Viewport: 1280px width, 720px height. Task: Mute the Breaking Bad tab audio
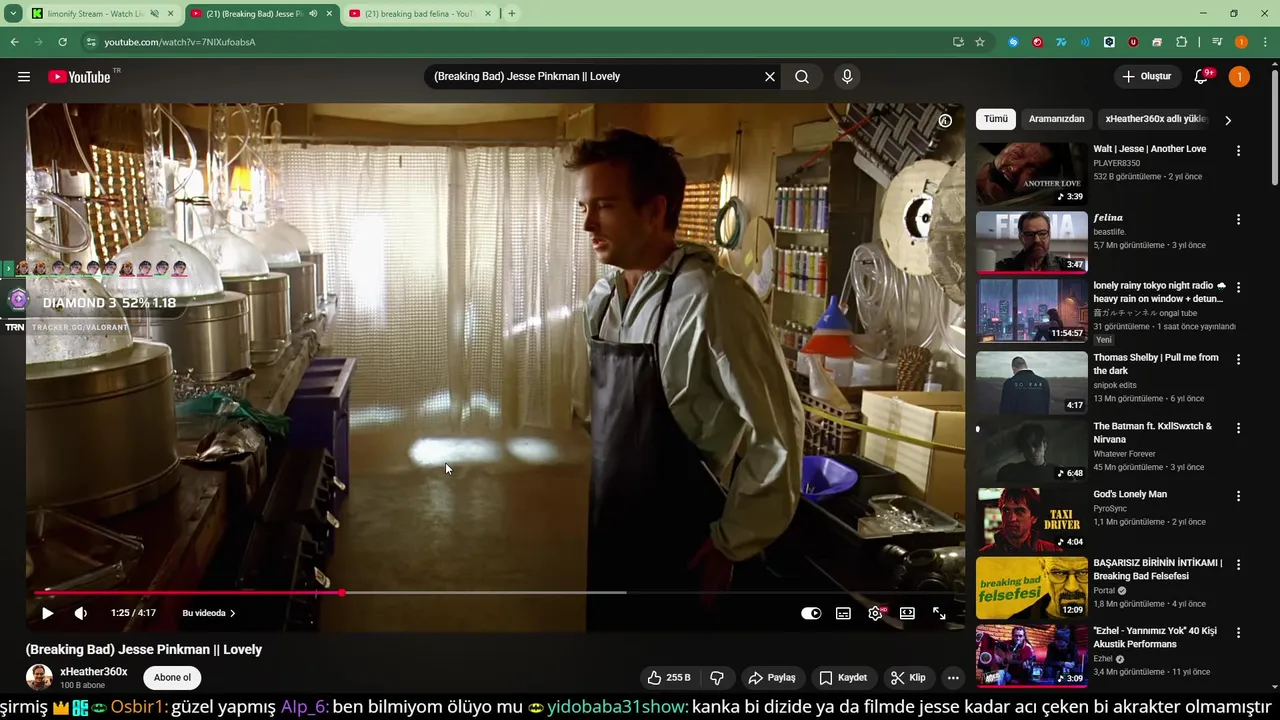point(313,14)
